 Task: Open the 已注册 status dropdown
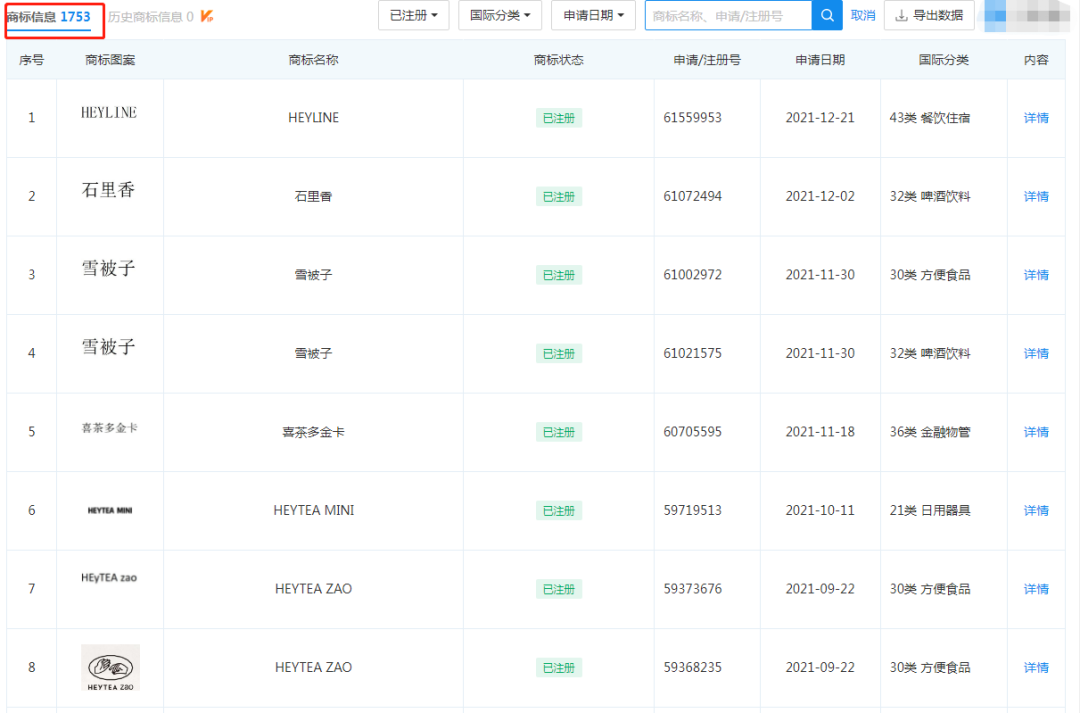click(413, 15)
